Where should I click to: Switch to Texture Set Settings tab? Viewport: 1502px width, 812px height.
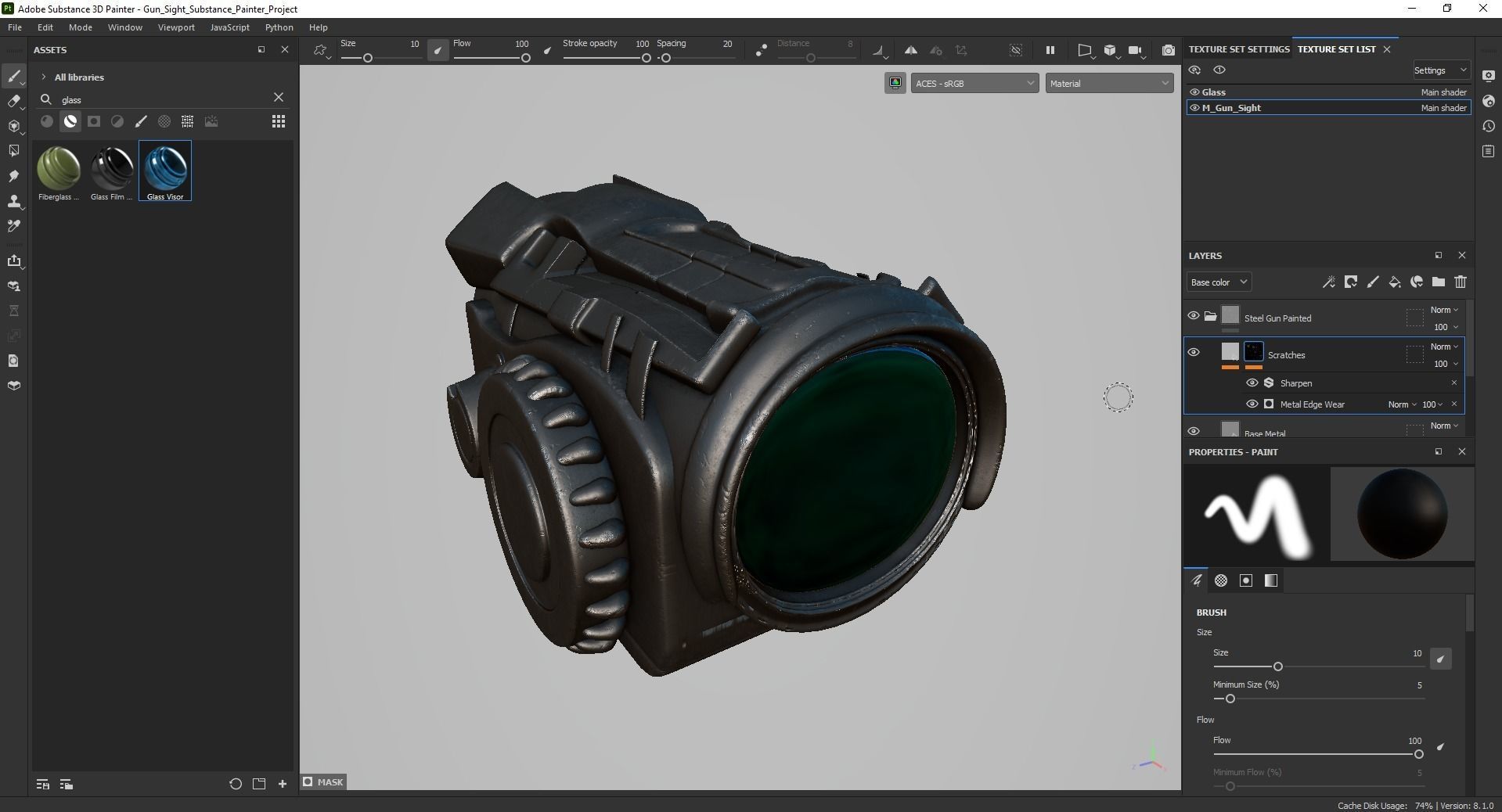tap(1239, 49)
